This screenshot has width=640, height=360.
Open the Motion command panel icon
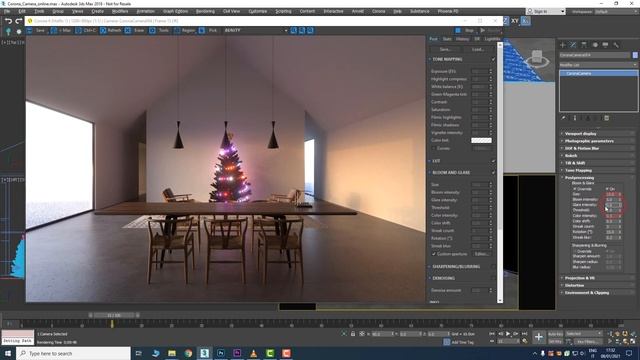595,45
